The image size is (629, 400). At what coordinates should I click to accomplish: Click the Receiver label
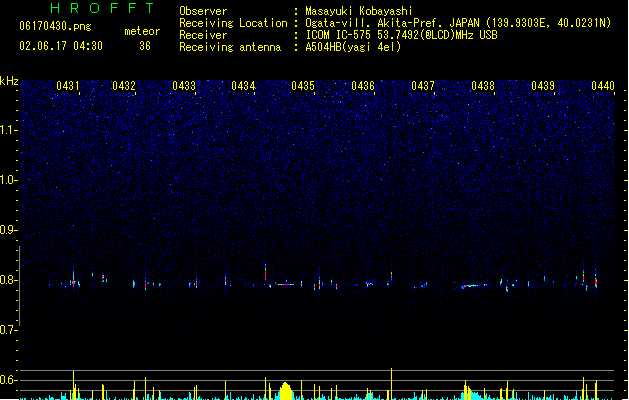(203, 35)
